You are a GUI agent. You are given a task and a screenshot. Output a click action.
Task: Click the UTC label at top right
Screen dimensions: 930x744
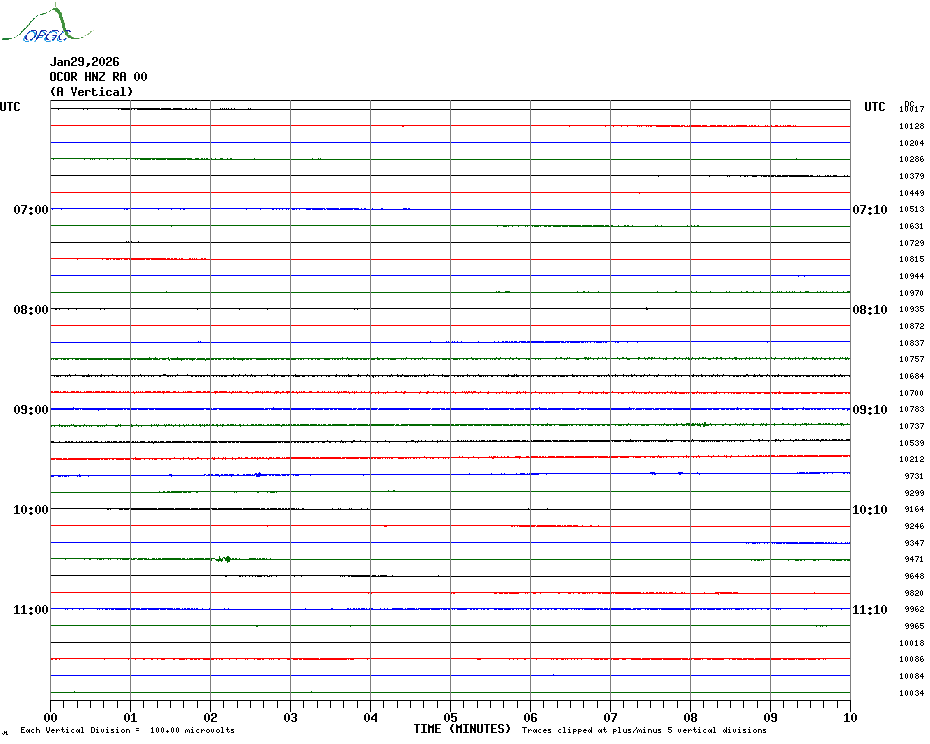(874, 107)
